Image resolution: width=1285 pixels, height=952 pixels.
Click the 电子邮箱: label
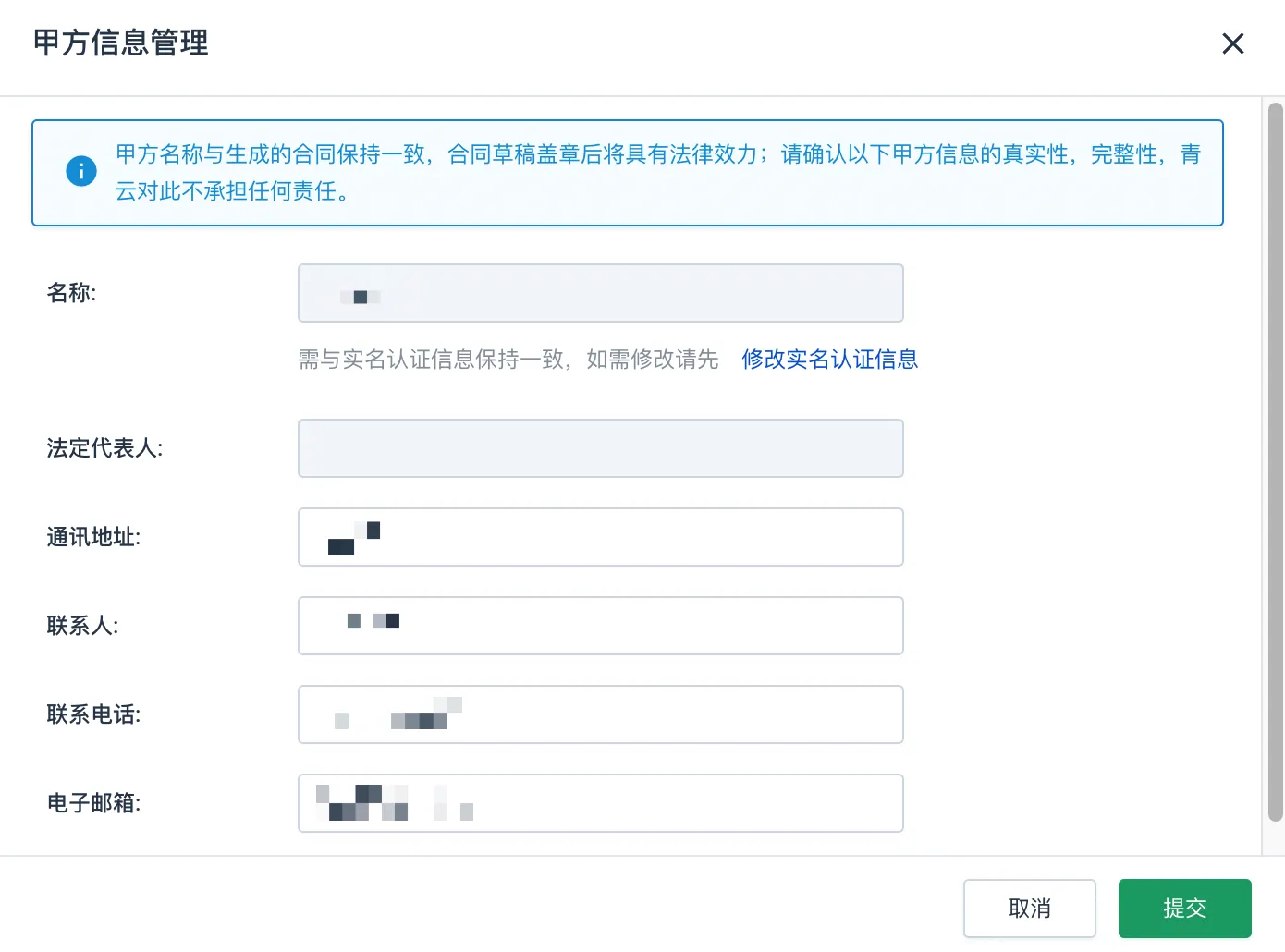click(94, 803)
